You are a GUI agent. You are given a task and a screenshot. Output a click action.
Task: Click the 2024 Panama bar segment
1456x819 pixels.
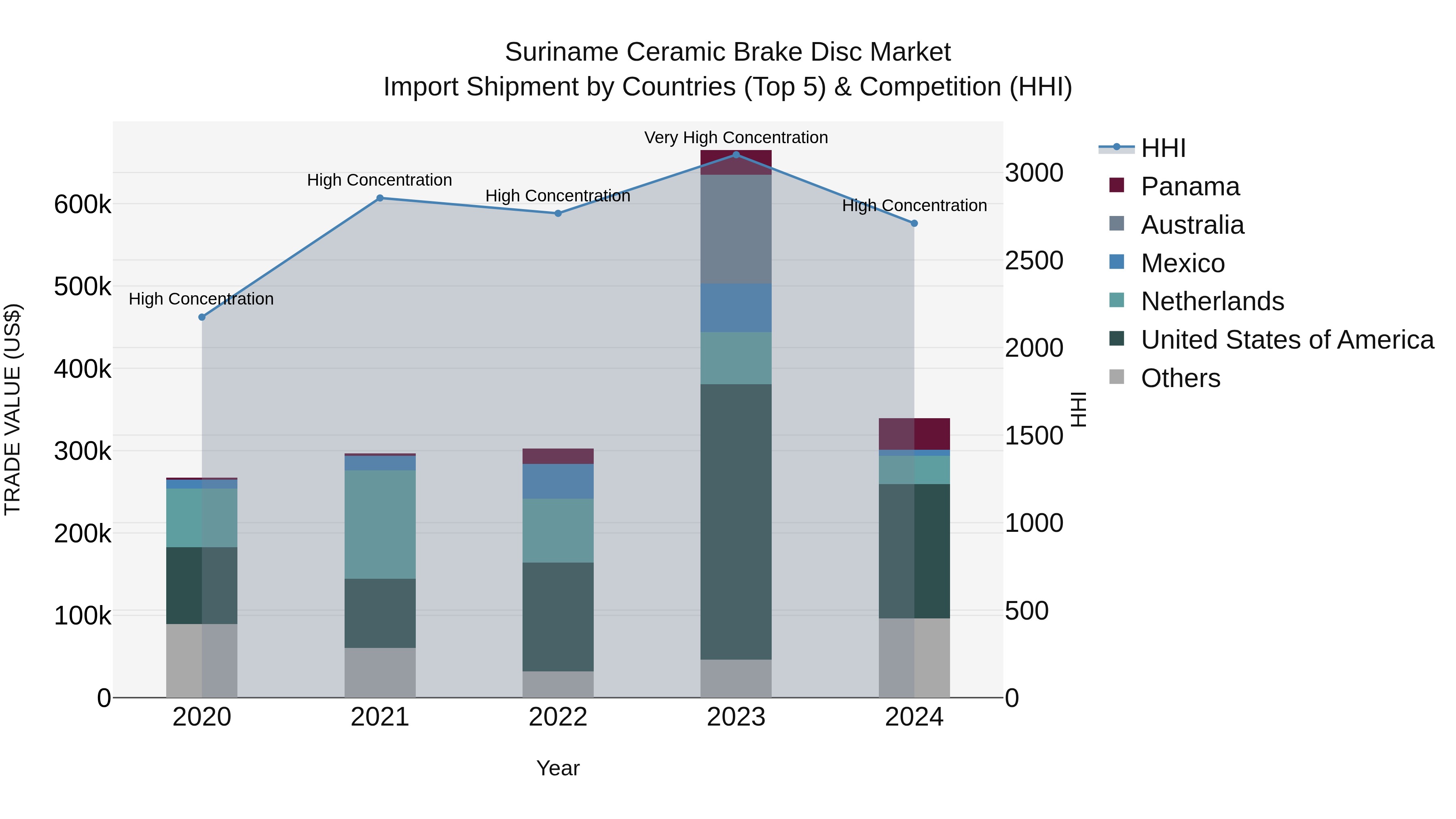914,434
